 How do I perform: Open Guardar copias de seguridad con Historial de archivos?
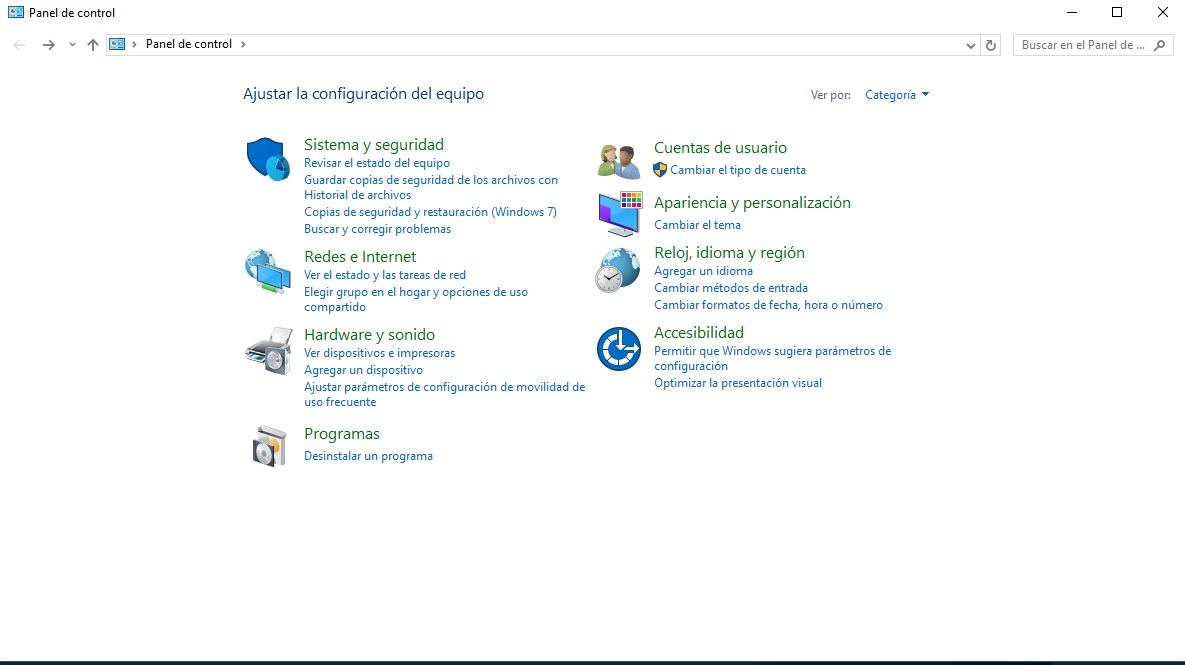coord(431,187)
